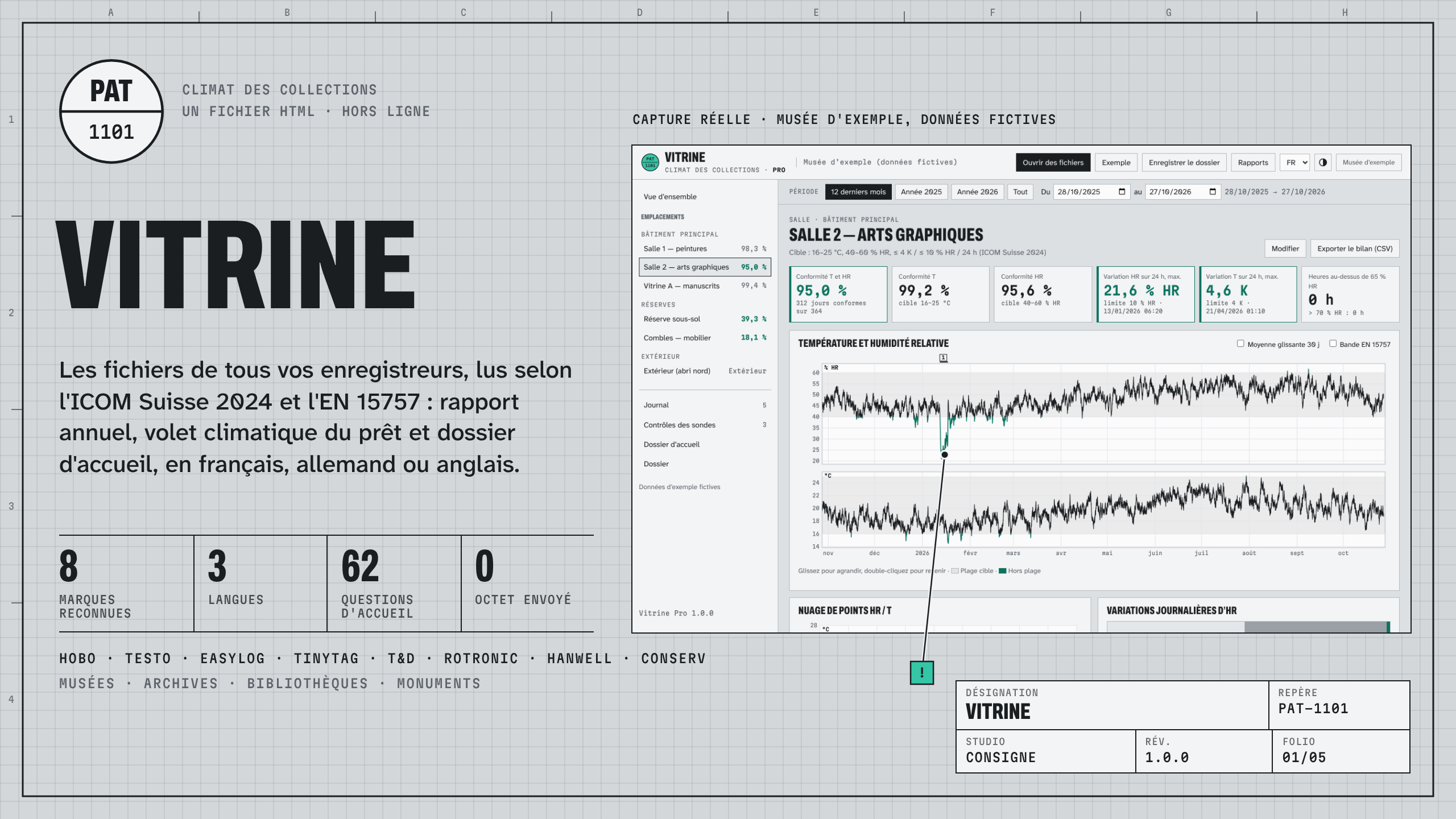This screenshot has height=819, width=1456.
Task: Select Vitrine A — manuscrits location
Action: (705, 286)
